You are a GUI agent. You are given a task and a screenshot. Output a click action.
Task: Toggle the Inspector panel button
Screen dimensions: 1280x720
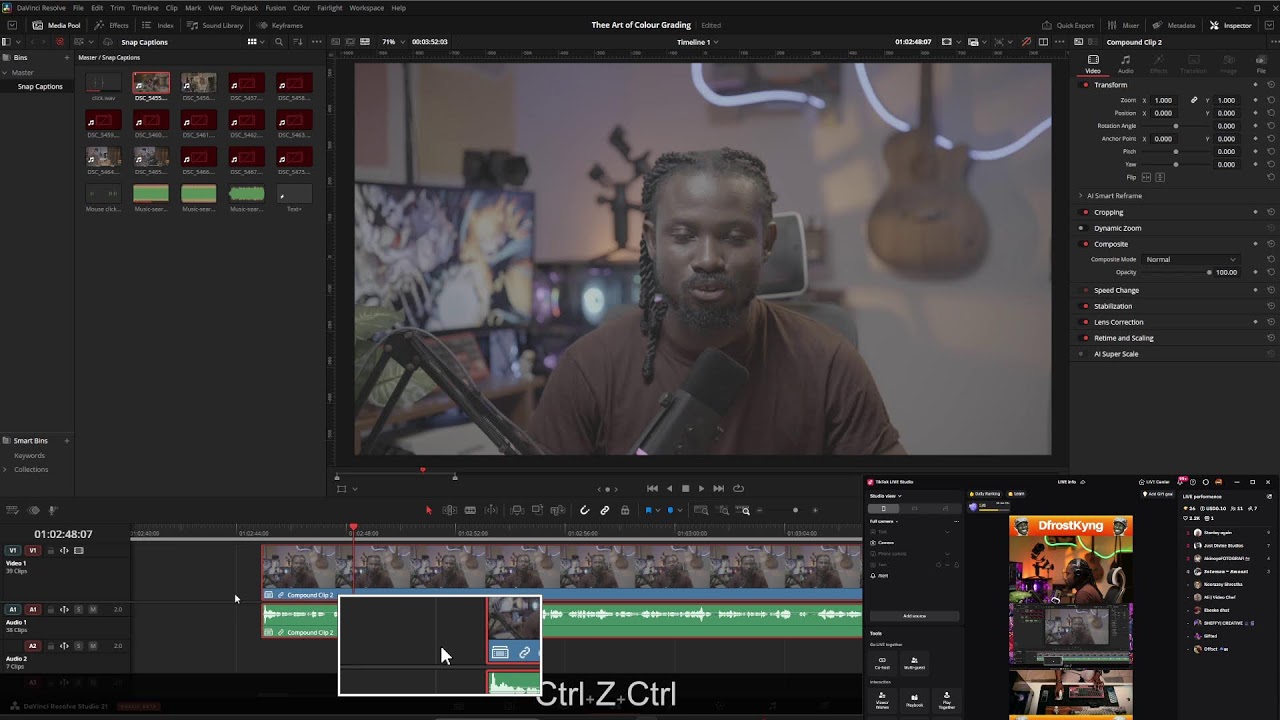(1231, 25)
